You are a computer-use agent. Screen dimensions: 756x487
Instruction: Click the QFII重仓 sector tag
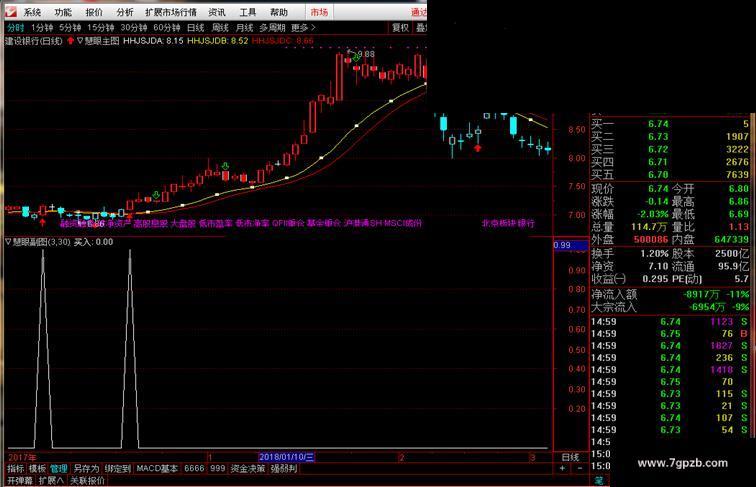(288, 223)
